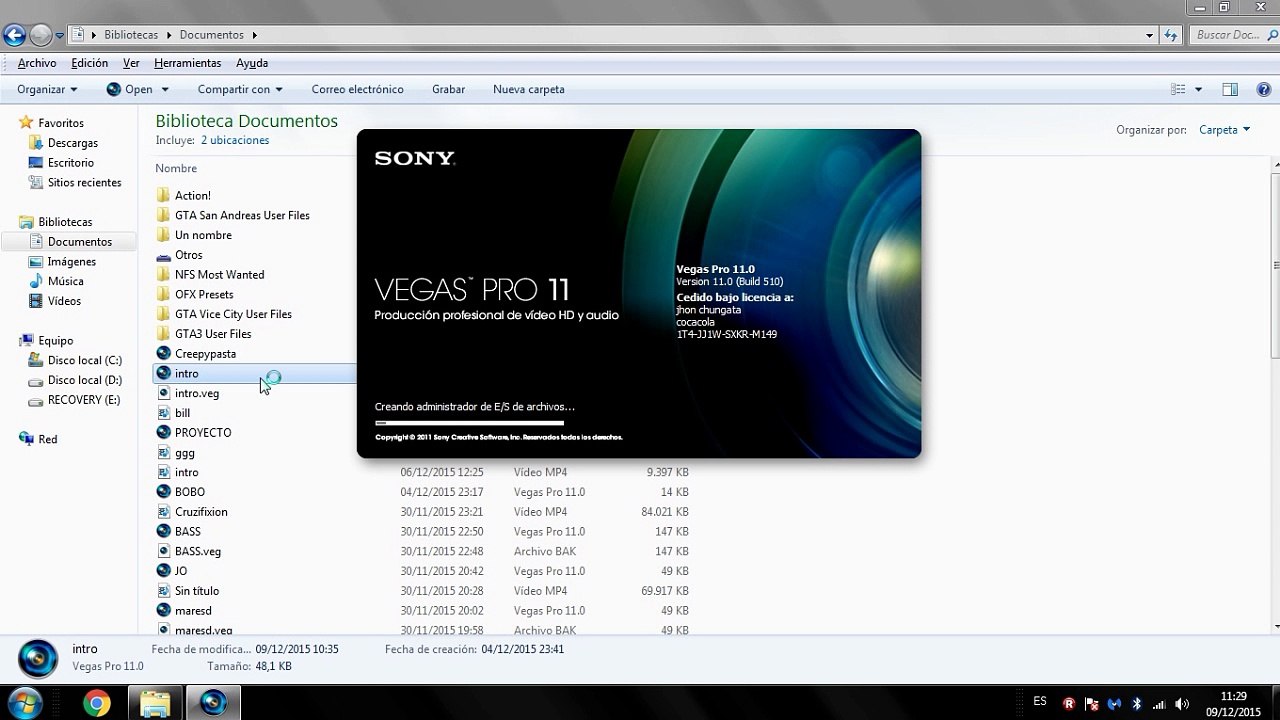Click the Cruzifixion video file icon
This screenshot has width=1280, height=720.
click(164, 512)
